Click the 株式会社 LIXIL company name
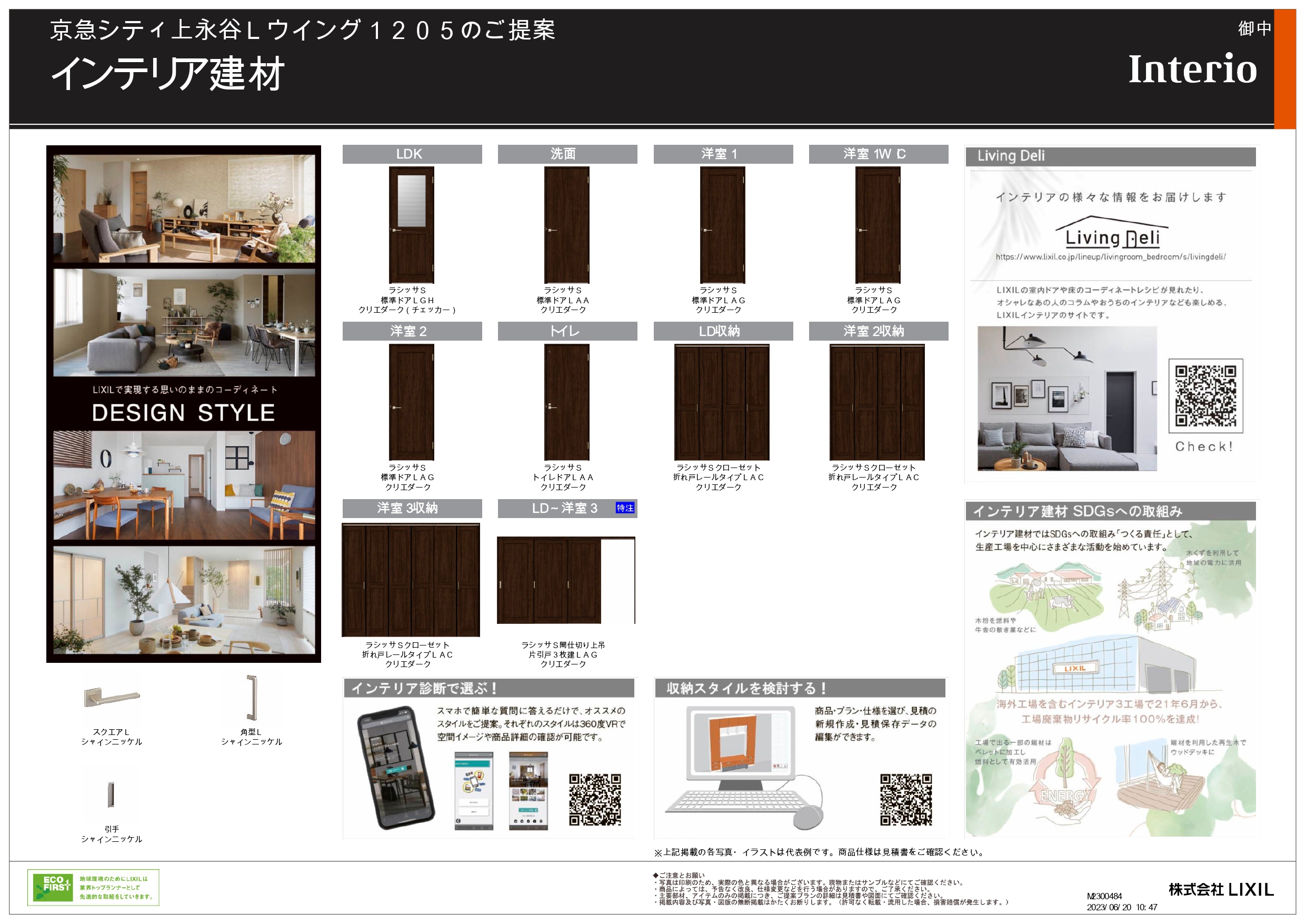 tap(1221, 890)
